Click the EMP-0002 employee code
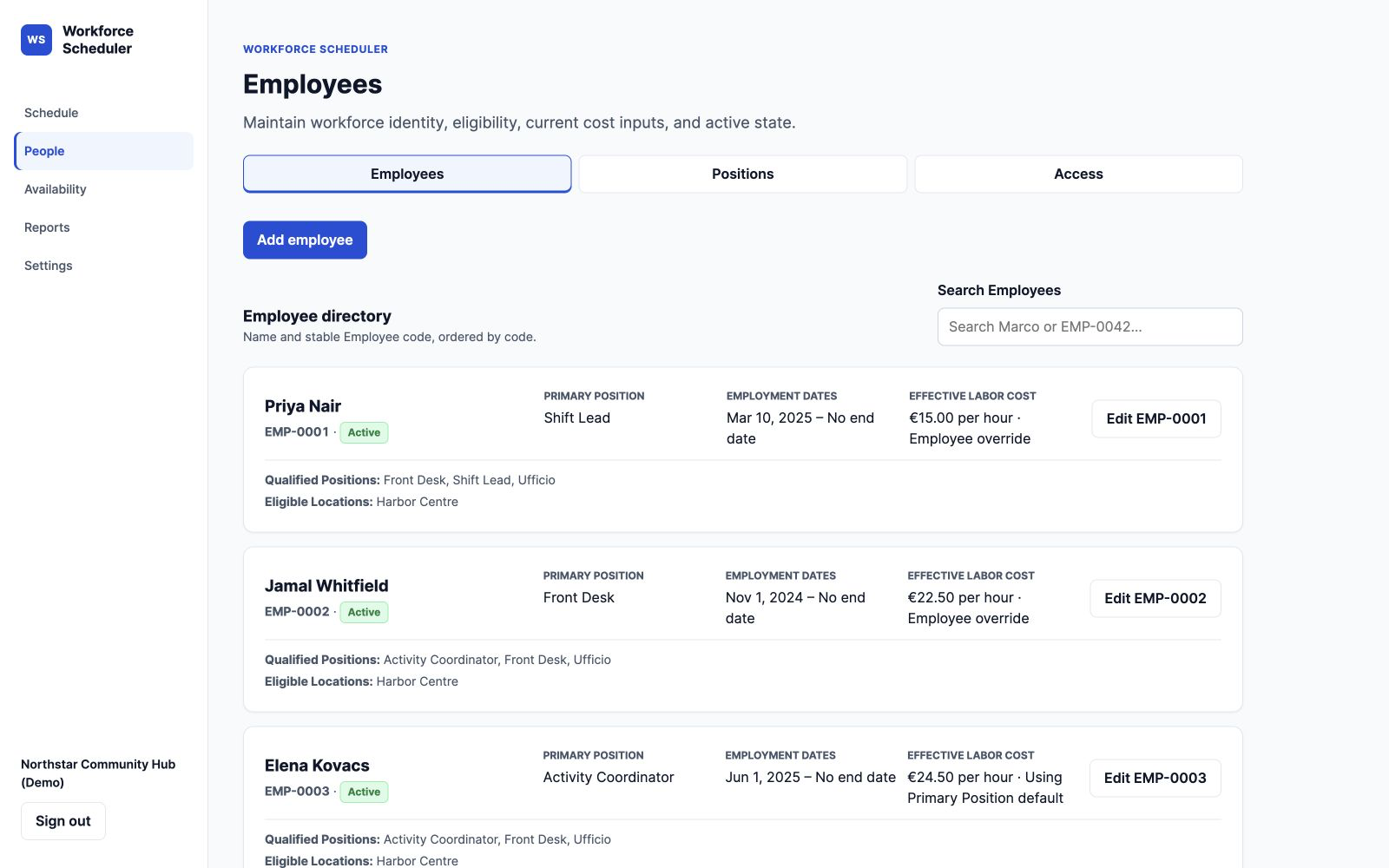Image resolution: width=1389 pixels, height=868 pixels. (x=297, y=611)
